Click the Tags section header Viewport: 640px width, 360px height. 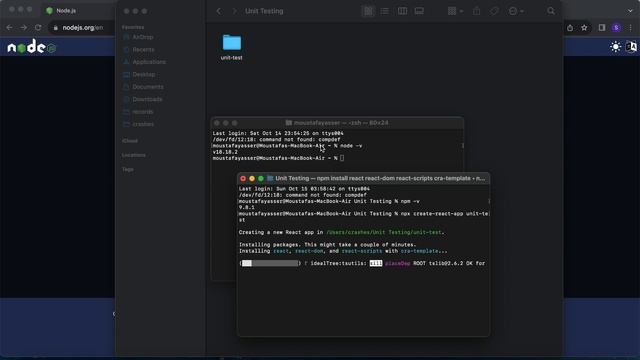127,169
